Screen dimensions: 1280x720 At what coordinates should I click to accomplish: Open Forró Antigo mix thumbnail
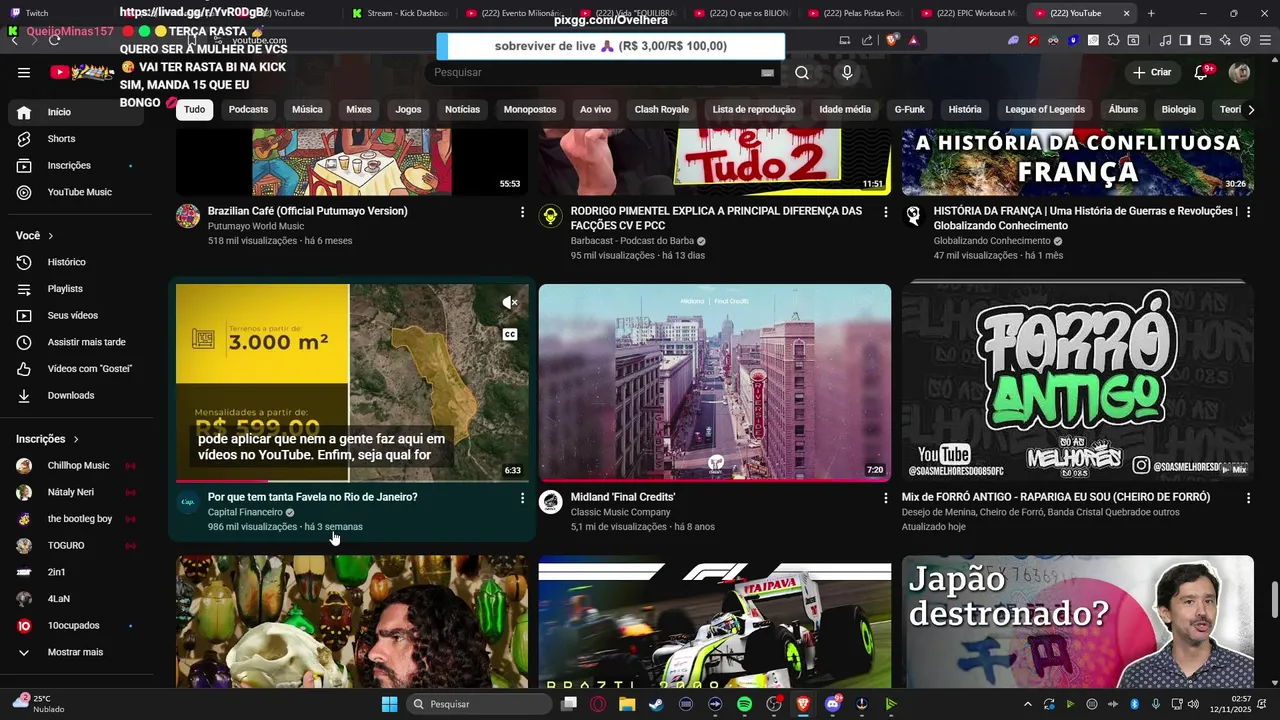coord(1078,383)
